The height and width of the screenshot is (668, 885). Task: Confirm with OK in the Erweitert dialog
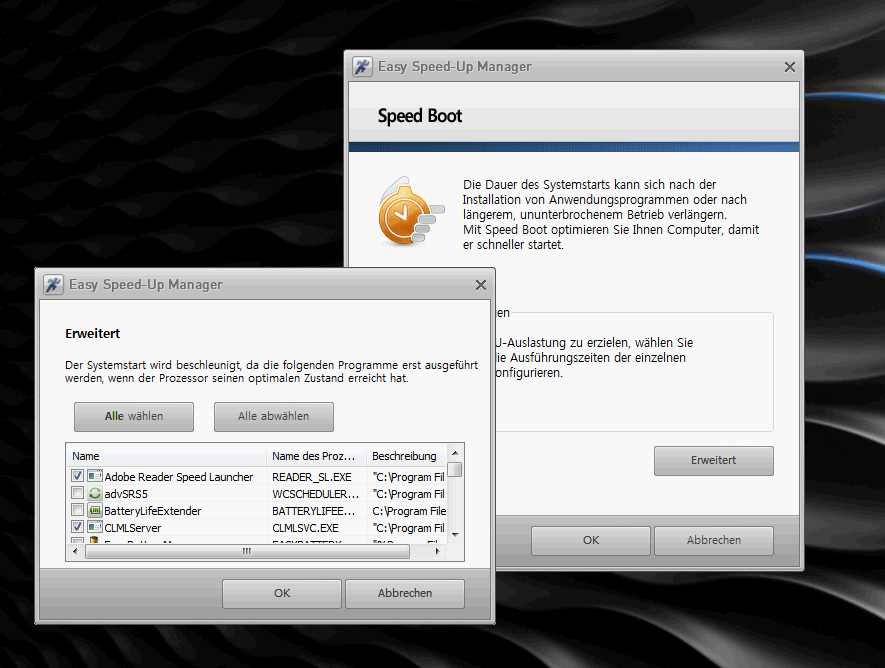click(x=282, y=594)
